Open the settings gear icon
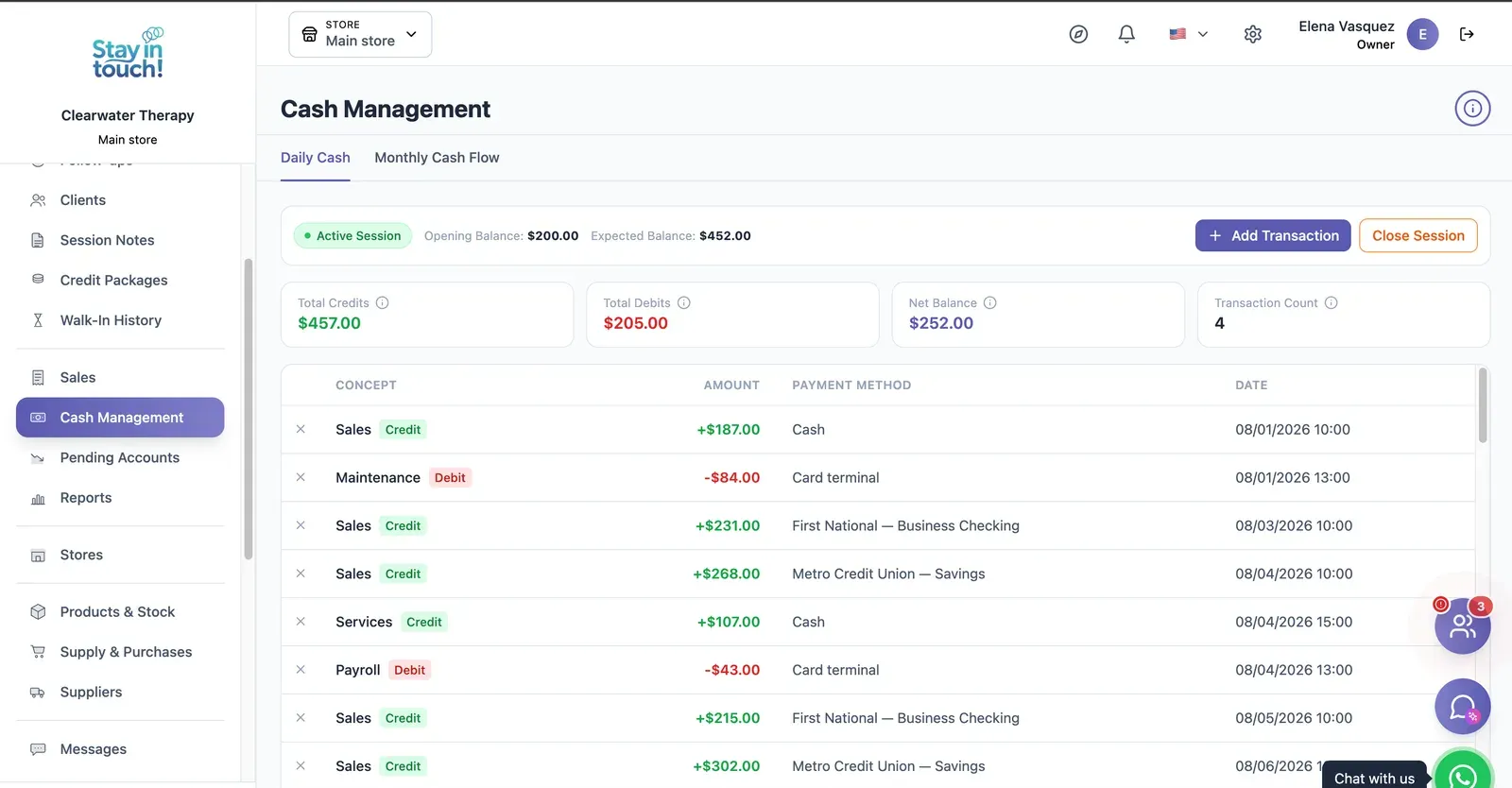The image size is (1512, 788). [1253, 34]
